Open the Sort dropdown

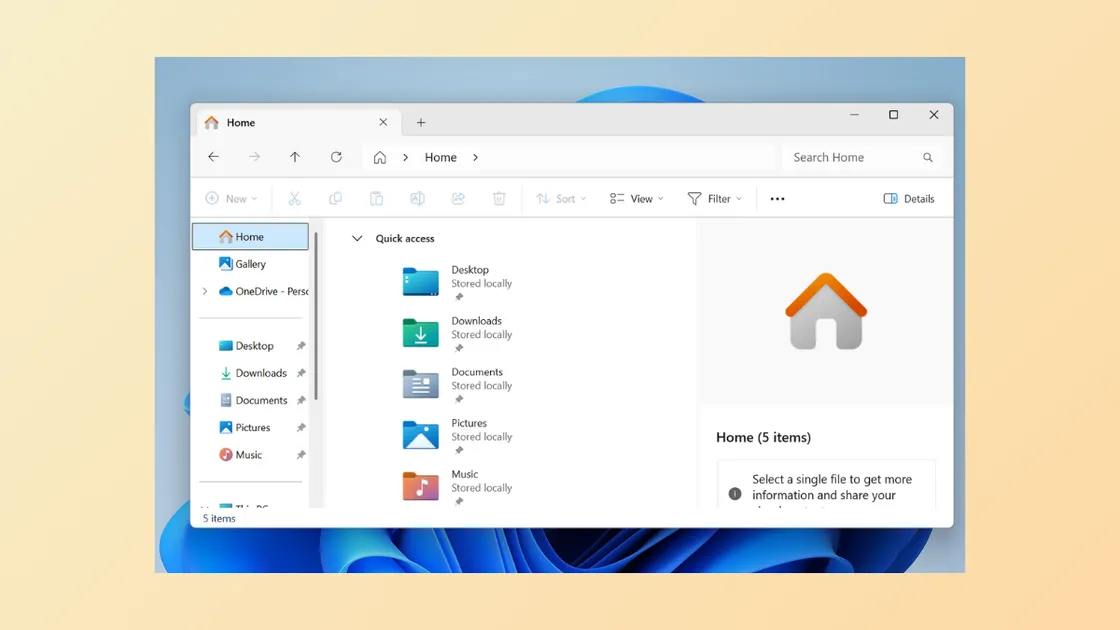coord(560,198)
